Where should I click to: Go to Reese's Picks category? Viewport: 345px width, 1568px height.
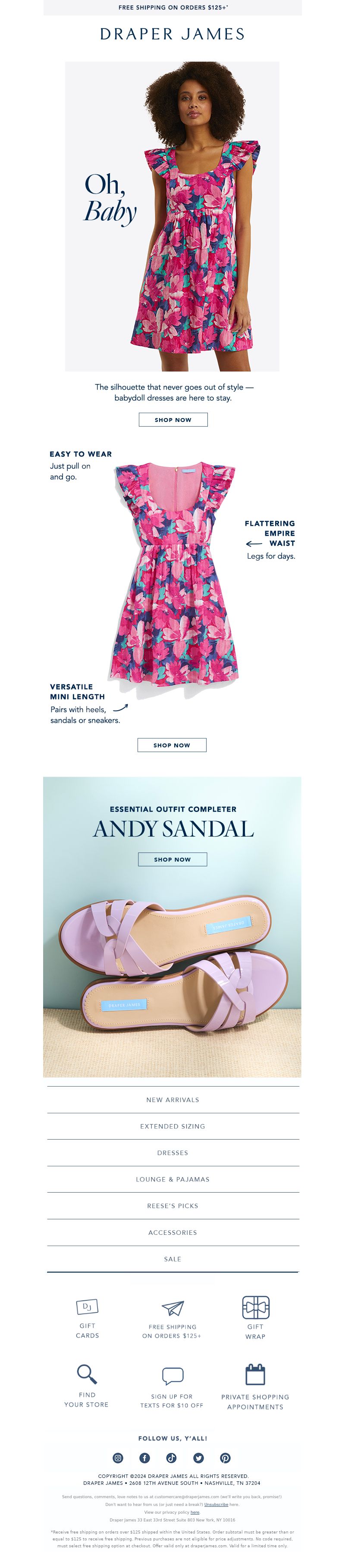pyautogui.click(x=172, y=1206)
